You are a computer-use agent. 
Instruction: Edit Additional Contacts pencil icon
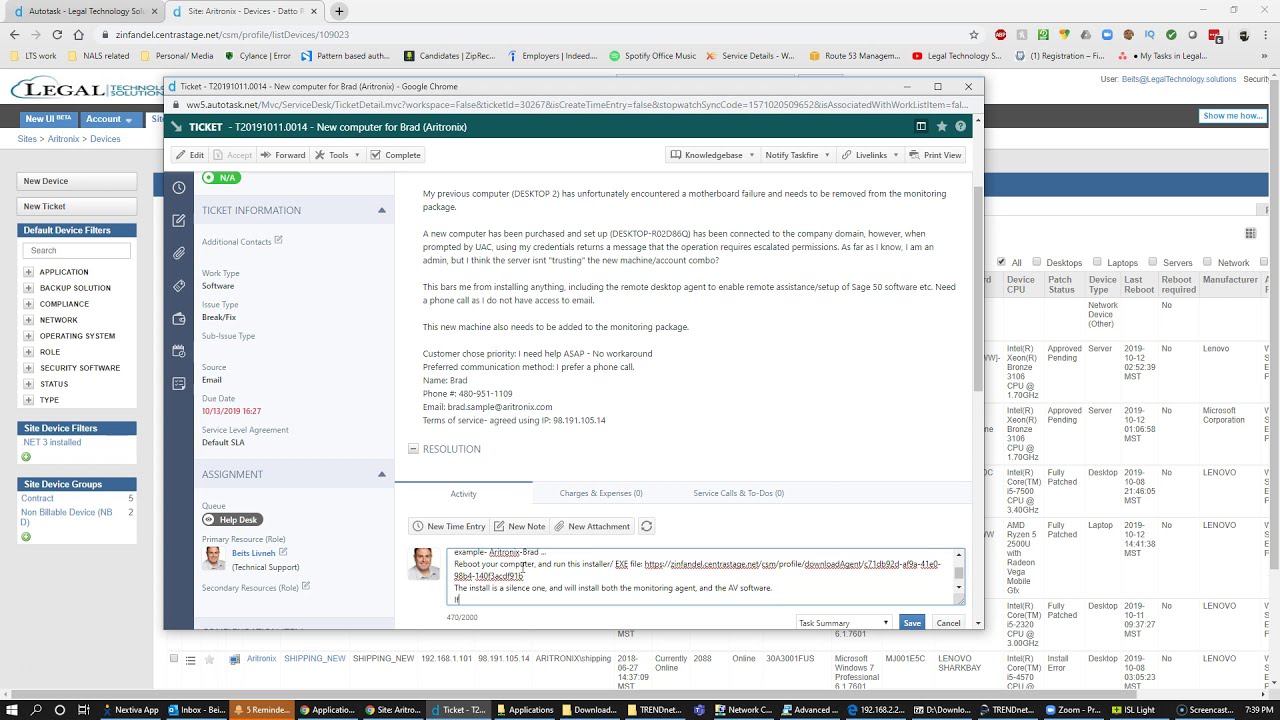[x=278, y=240]
